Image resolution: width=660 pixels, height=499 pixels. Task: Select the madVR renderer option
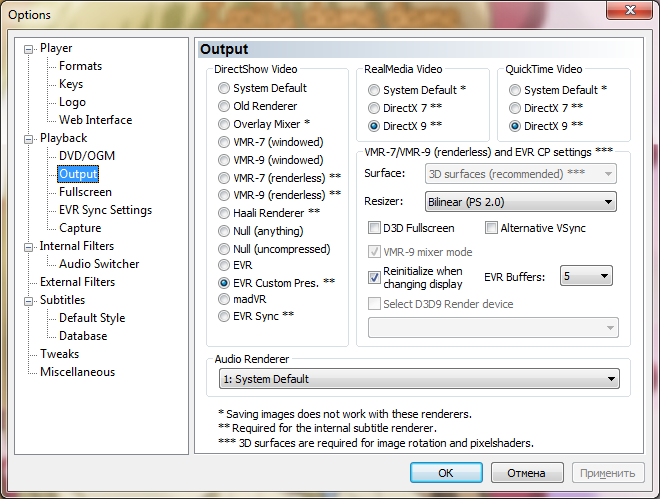click(225, 300)
